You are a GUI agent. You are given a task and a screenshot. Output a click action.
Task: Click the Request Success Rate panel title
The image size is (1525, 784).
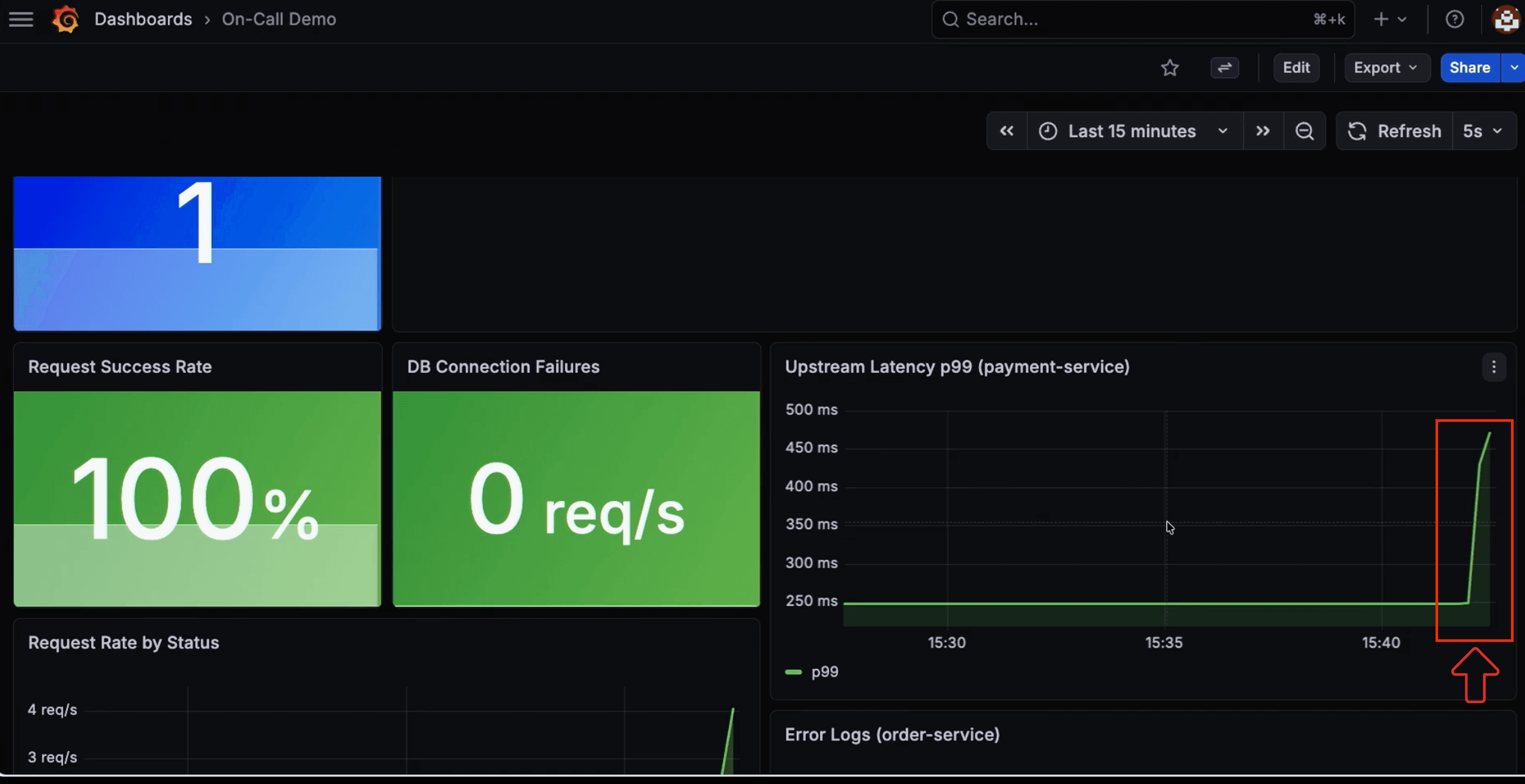120,367
